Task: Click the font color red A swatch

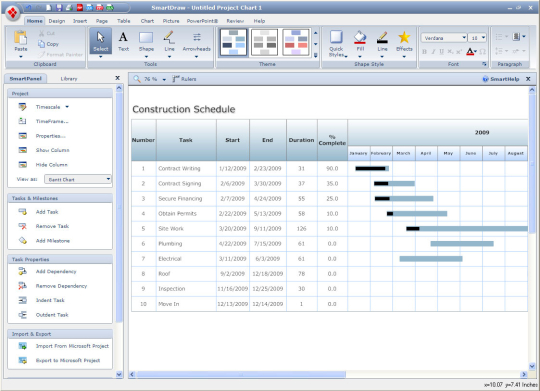Action: pyautogui.click(x=470, y=52)
